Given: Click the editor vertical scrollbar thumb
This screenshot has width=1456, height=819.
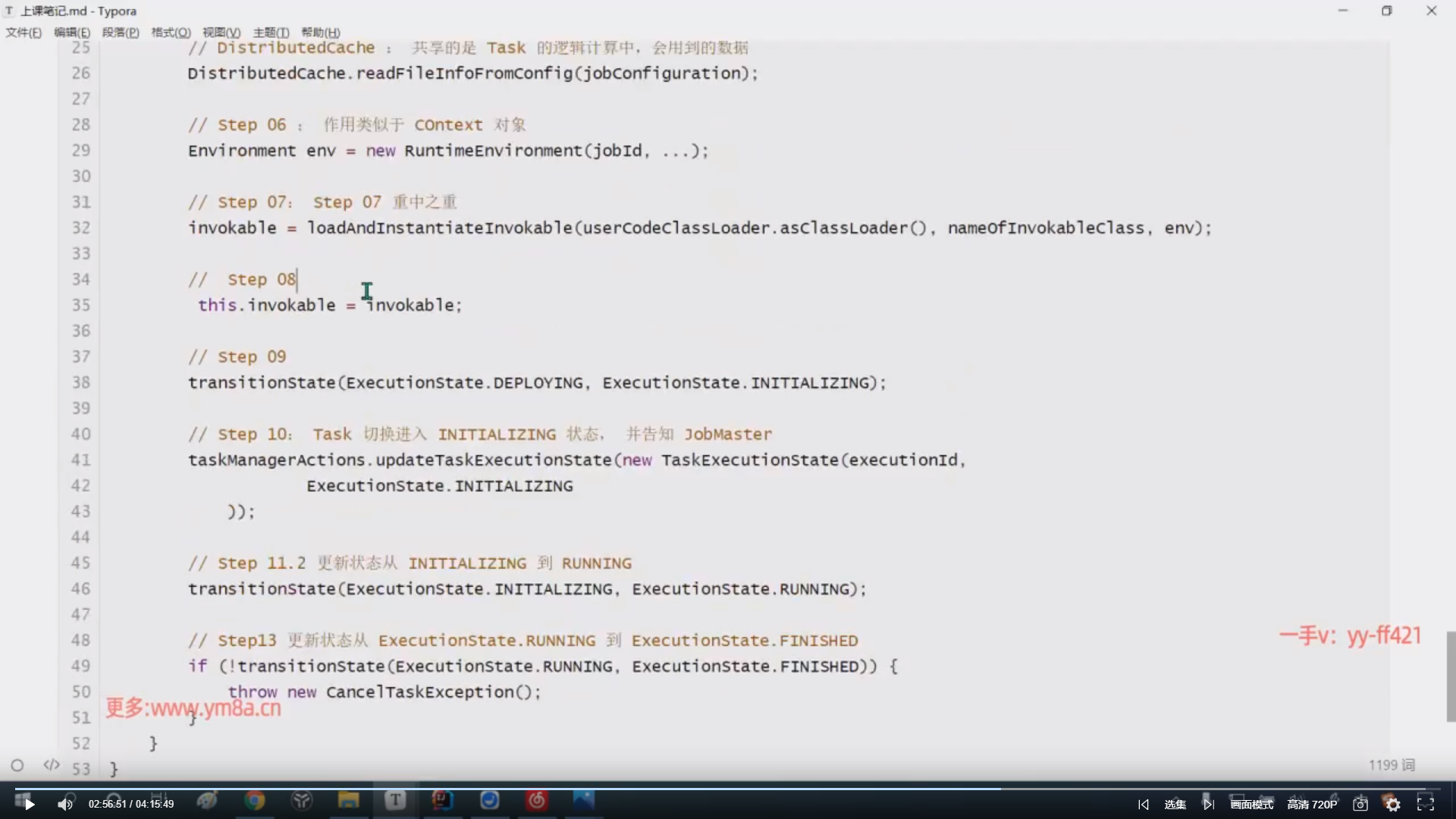Looking at the screenshot, I should [x=1451, y=675].
